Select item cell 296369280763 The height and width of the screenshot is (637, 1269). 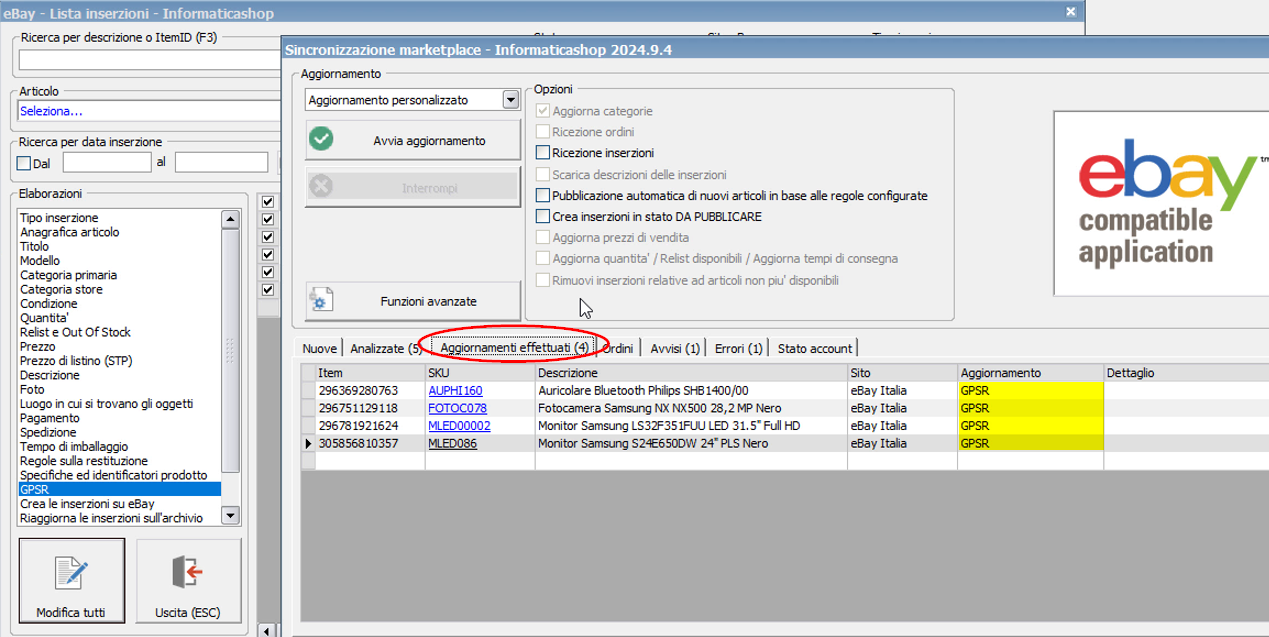370,391
